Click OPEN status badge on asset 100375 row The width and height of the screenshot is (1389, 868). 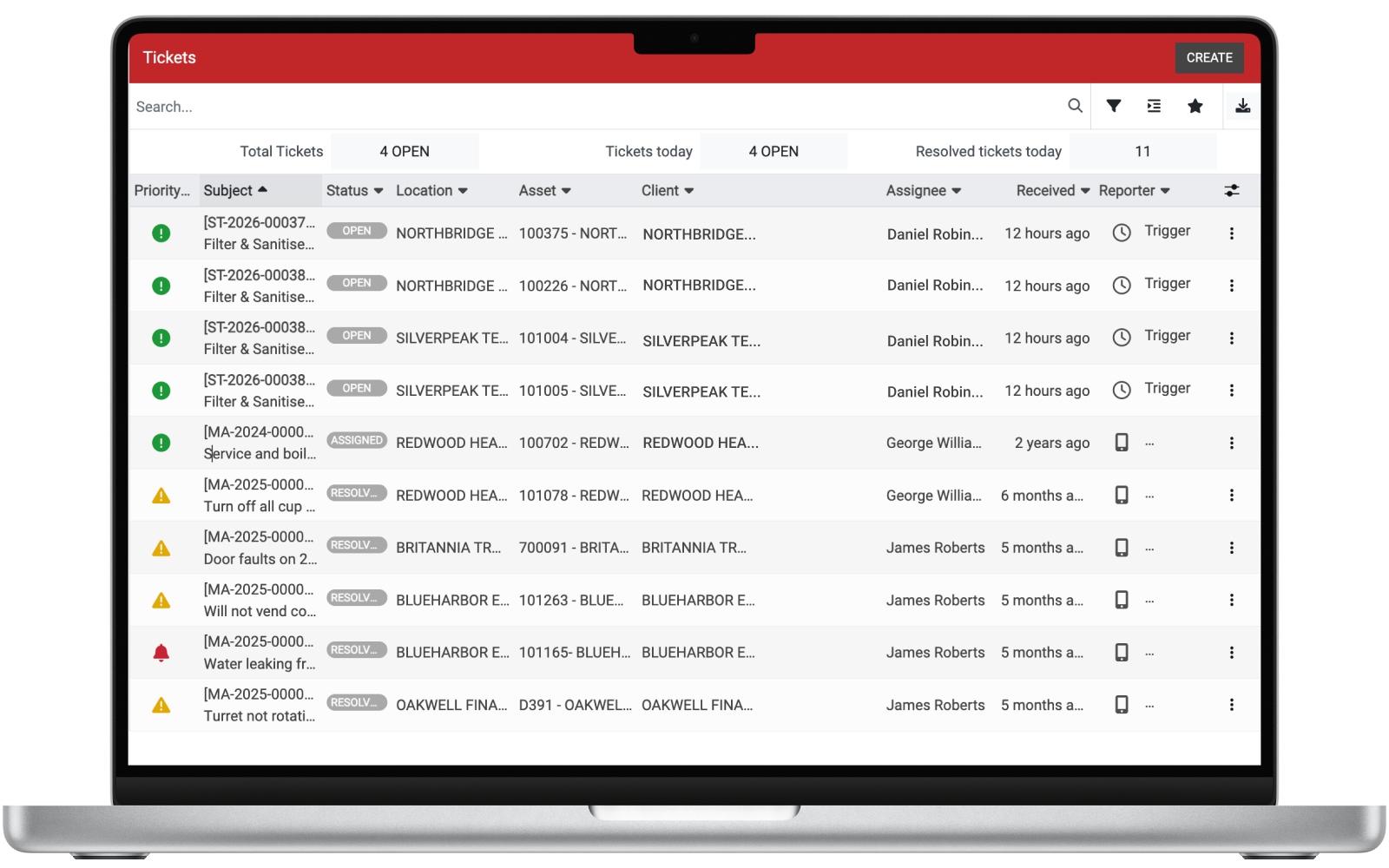357,231
